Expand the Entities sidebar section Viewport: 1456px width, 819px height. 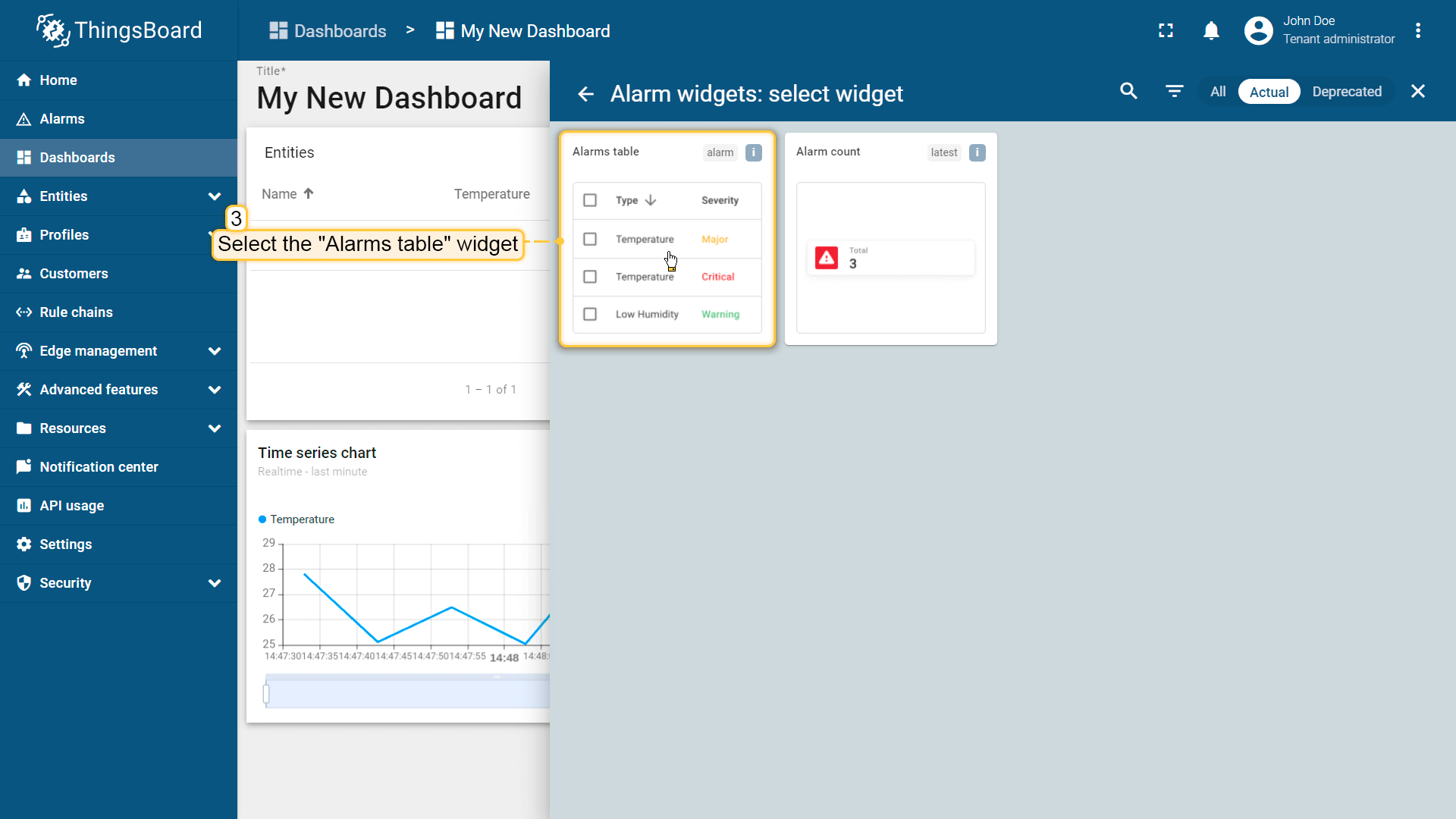215,196
